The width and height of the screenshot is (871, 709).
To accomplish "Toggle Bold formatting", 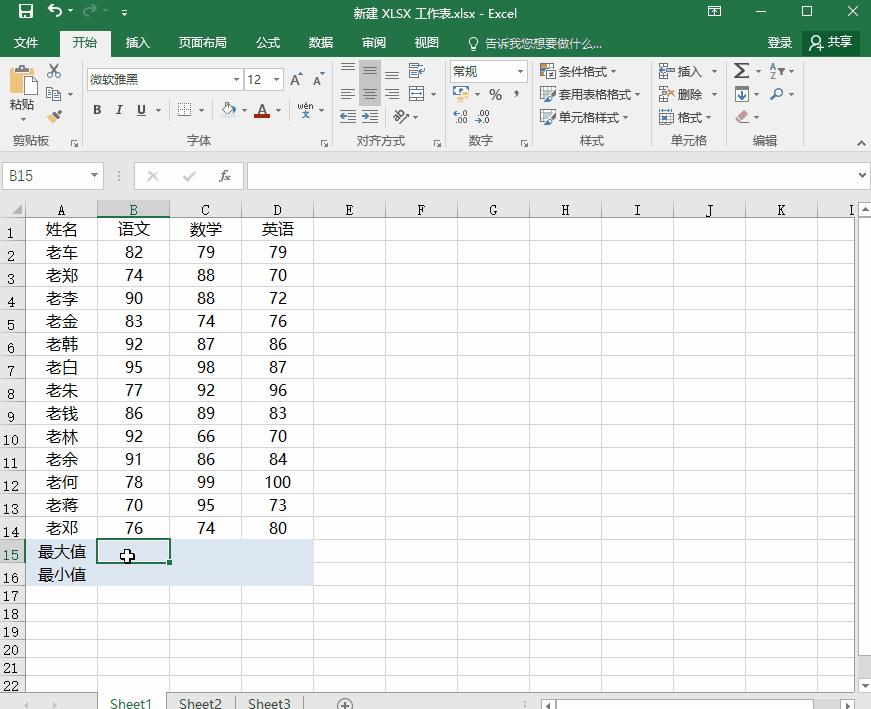I will point(97,110).
